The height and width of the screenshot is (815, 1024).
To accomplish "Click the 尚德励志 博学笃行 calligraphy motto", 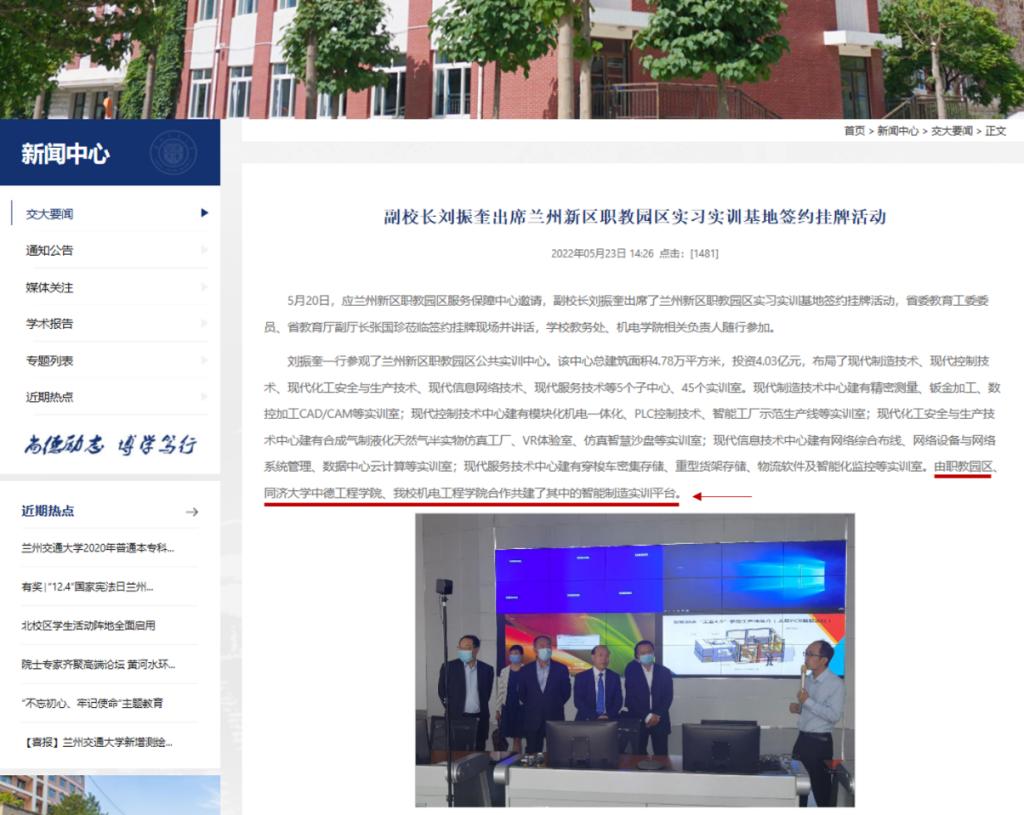I will point(110,445).
